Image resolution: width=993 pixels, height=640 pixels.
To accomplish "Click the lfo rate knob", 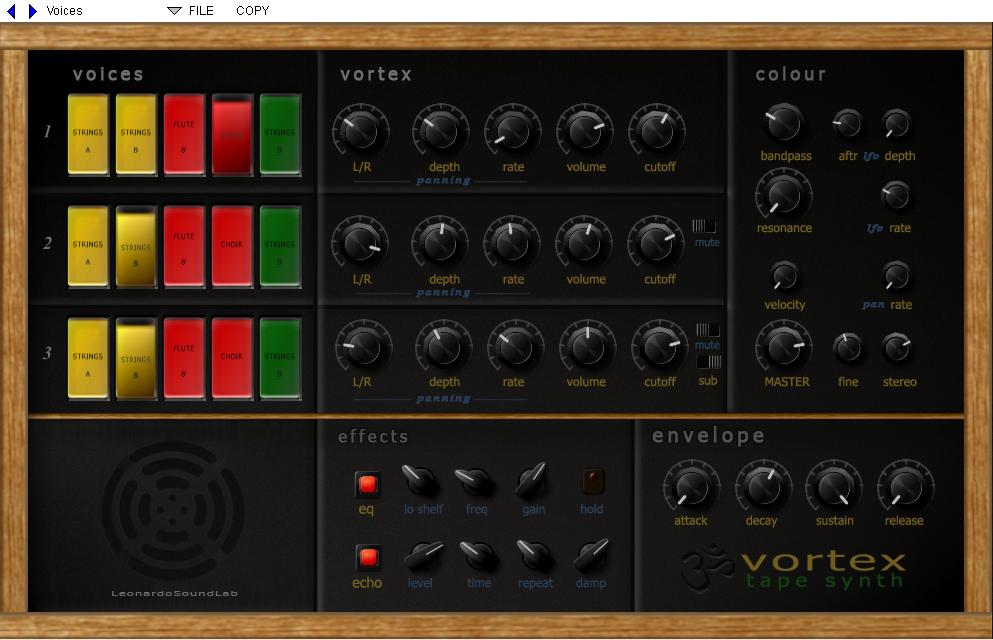I will (895, 196).
